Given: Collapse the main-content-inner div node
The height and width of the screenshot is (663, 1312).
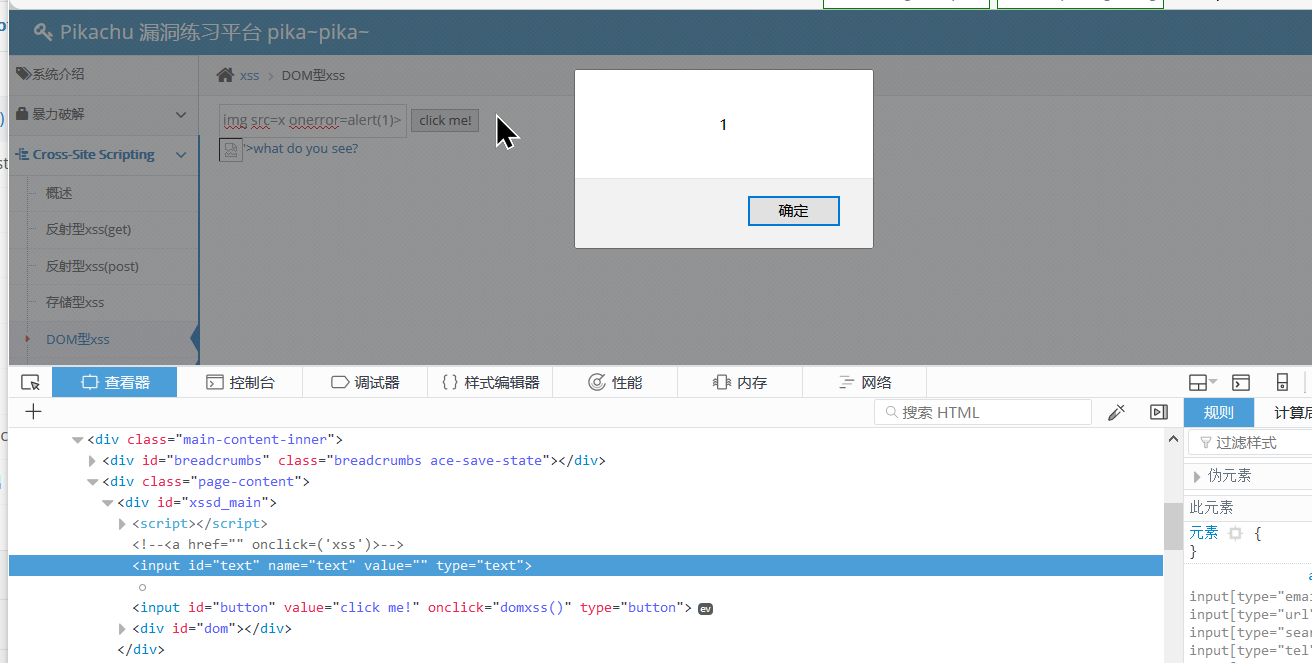Looking at the screenshot, I should point(77,440).
